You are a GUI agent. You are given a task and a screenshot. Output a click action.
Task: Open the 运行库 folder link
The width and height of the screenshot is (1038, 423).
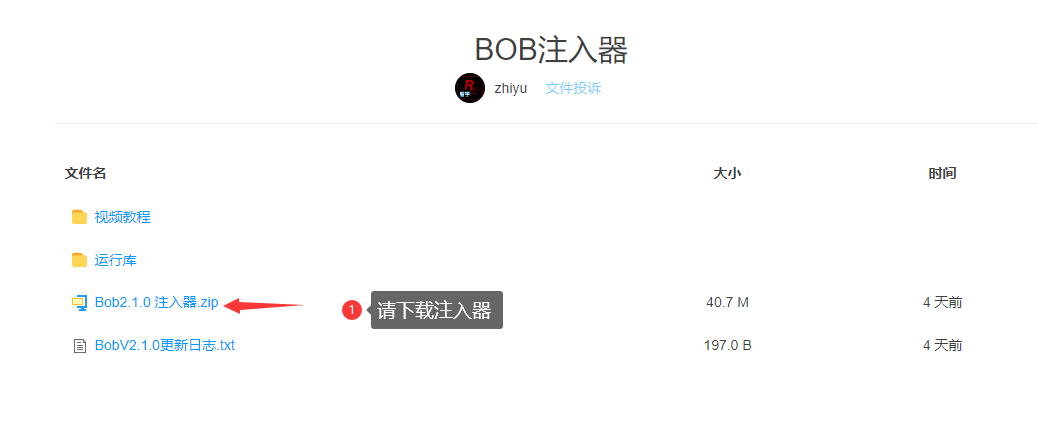point(115,260)
